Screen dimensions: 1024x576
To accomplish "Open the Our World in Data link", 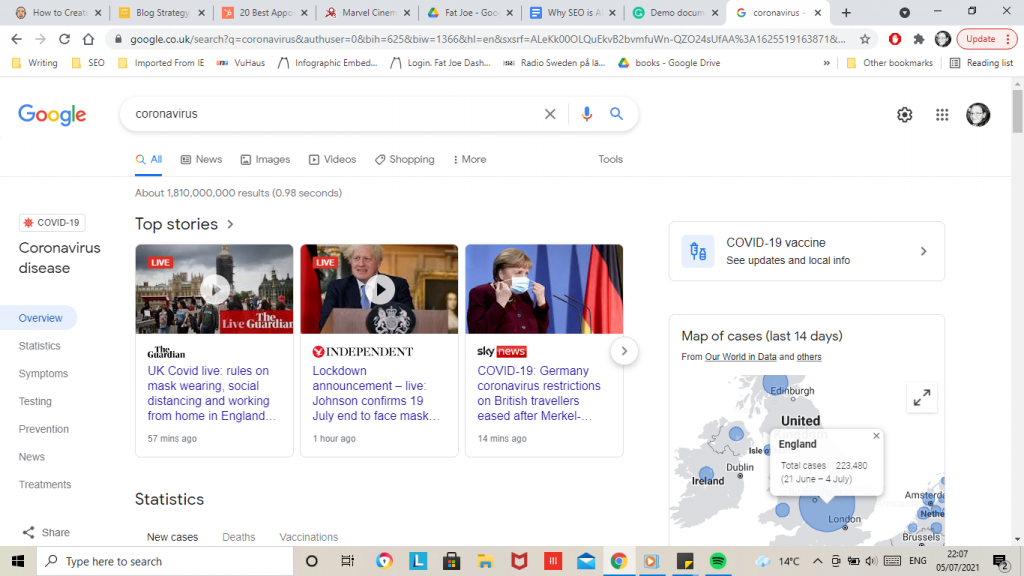I will tap(741, 357).
